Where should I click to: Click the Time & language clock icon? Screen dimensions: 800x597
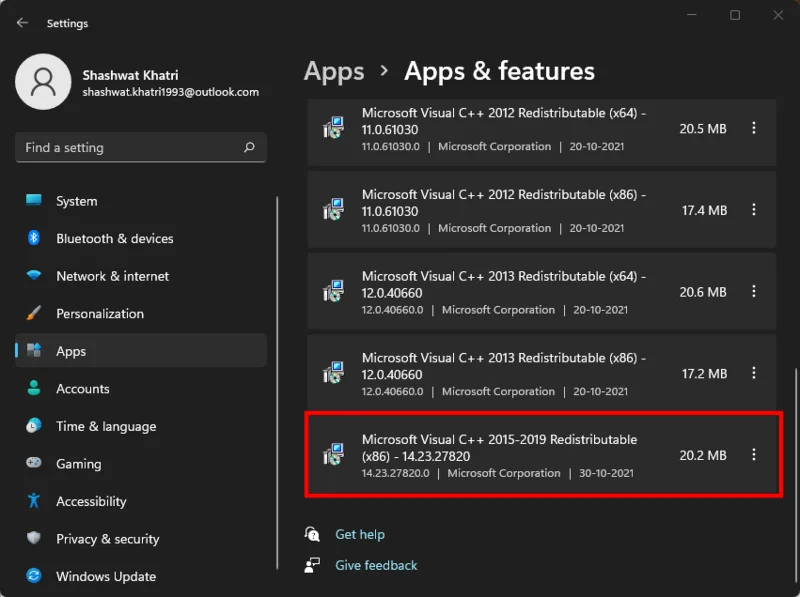pos(34,426)
